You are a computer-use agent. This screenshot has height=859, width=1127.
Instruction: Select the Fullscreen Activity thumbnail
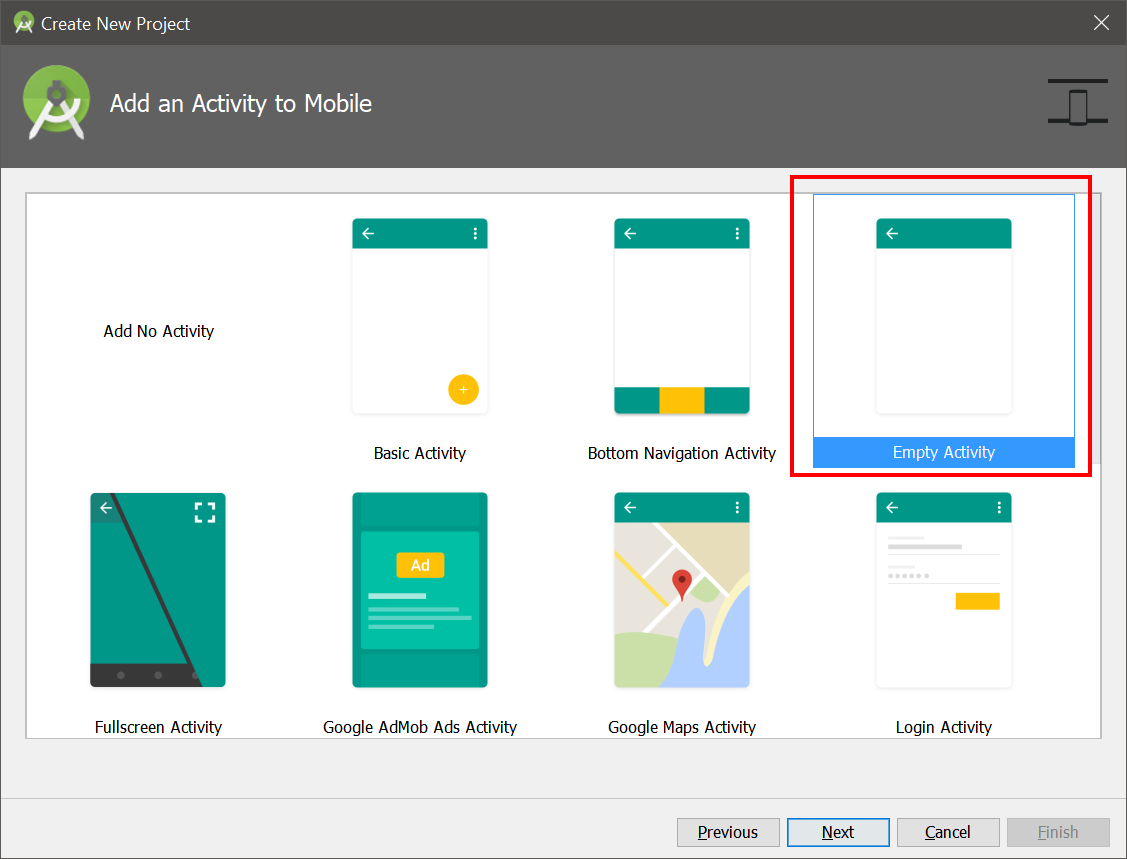coord(158,590)
